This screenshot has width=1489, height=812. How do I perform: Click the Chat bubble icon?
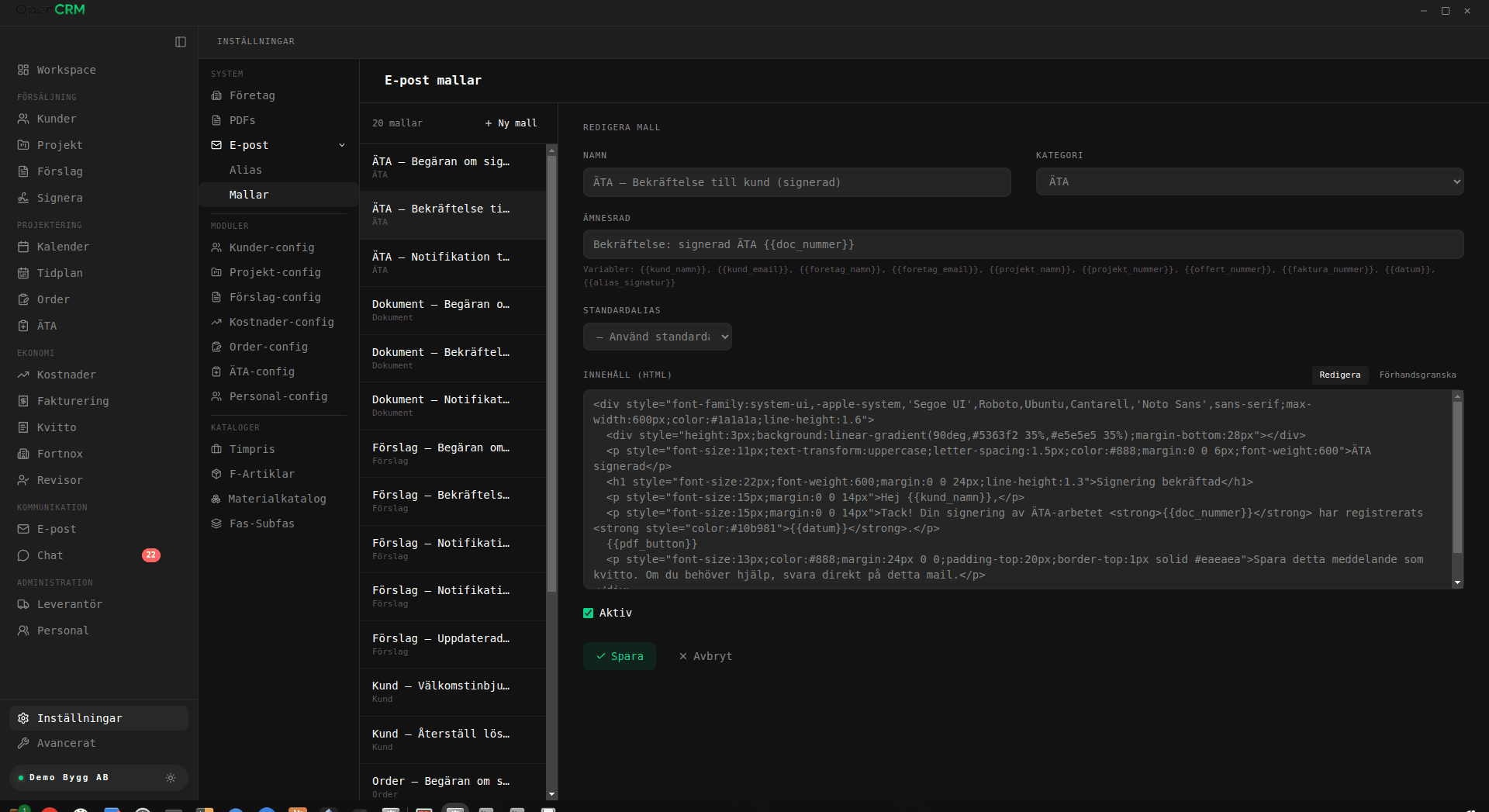pyautogui.click(x=23, y=555)
